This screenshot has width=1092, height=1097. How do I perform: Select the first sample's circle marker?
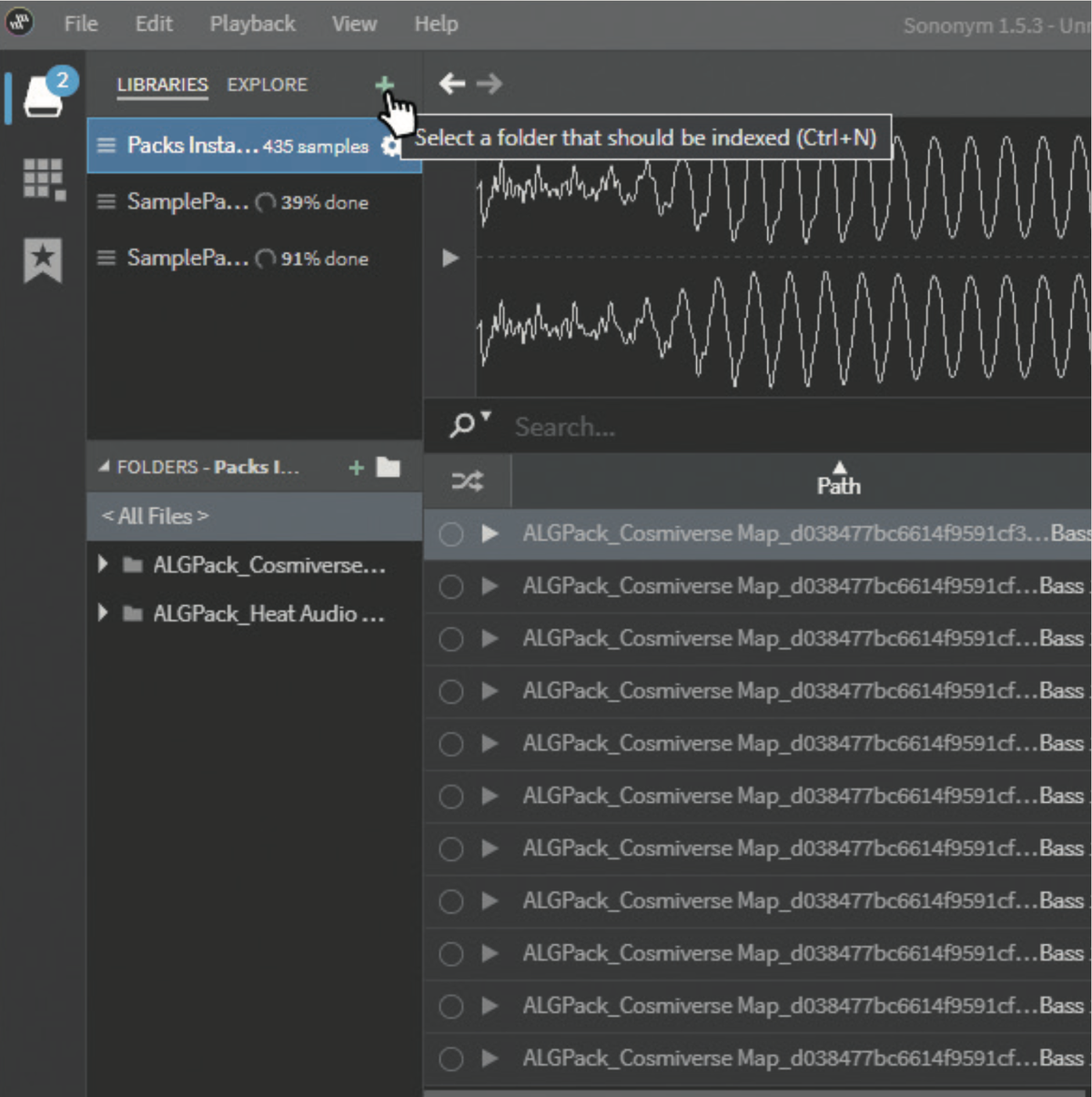click(451, 534)
